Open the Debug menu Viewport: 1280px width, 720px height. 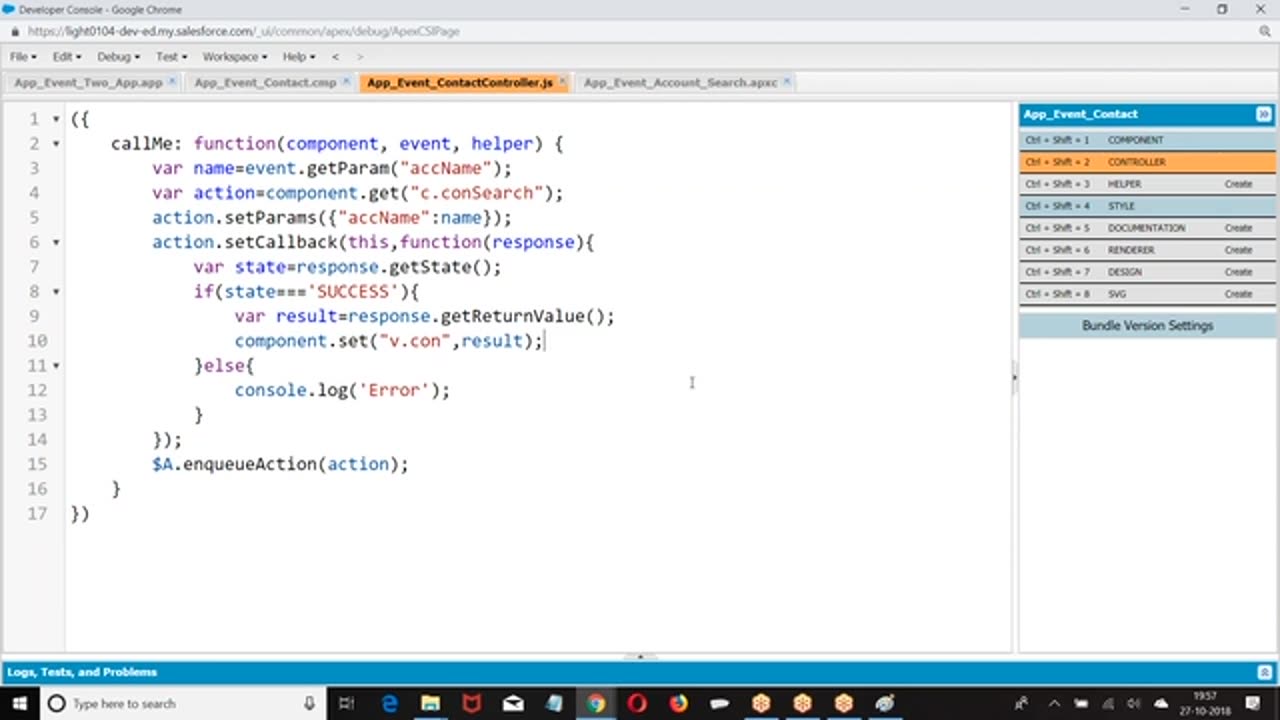tap(118, 57)
